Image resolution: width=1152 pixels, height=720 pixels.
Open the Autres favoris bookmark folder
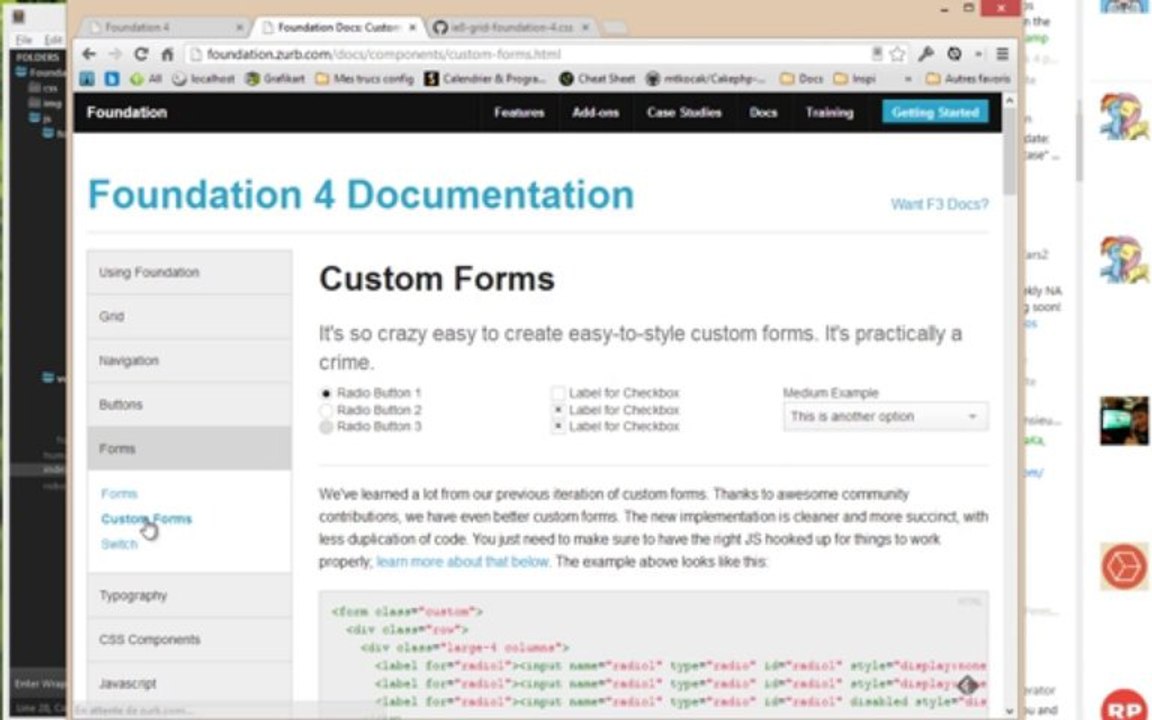point(968,79)
